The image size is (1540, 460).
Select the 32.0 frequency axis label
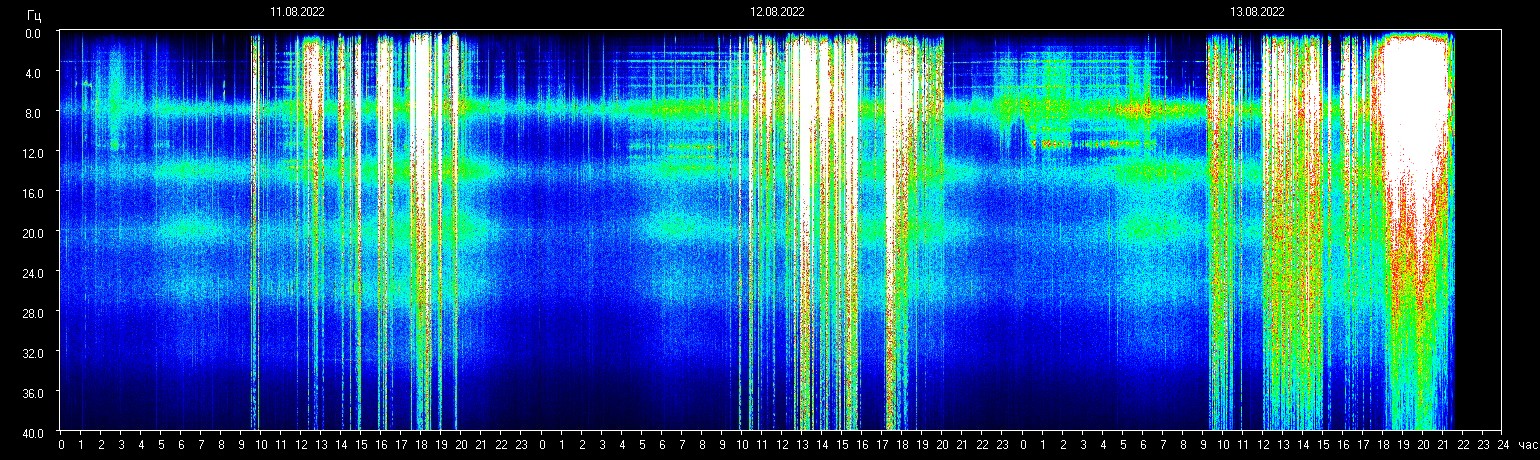pos(32,353)
